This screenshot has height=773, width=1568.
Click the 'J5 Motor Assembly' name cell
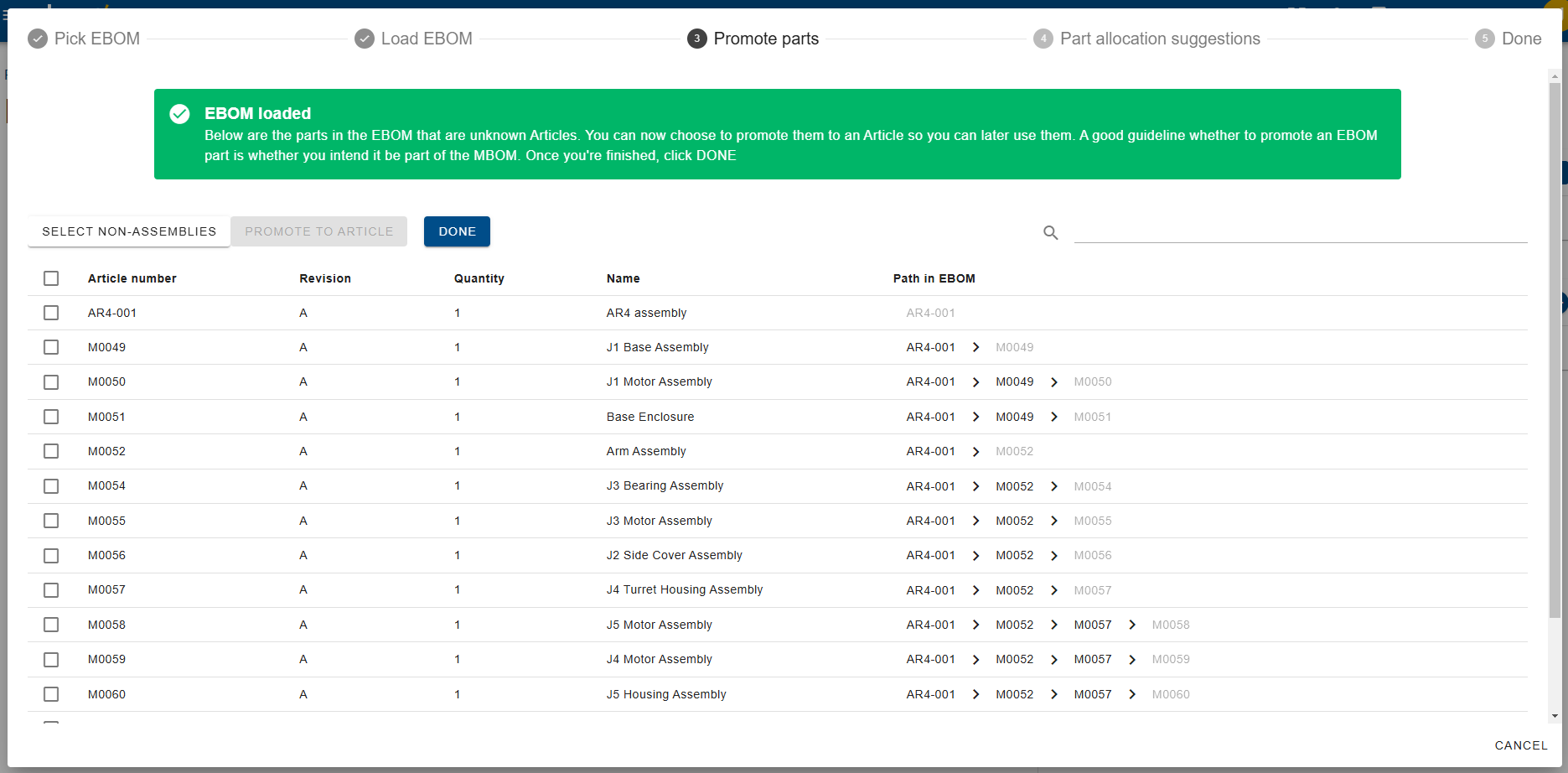click(x=660, y=625)
